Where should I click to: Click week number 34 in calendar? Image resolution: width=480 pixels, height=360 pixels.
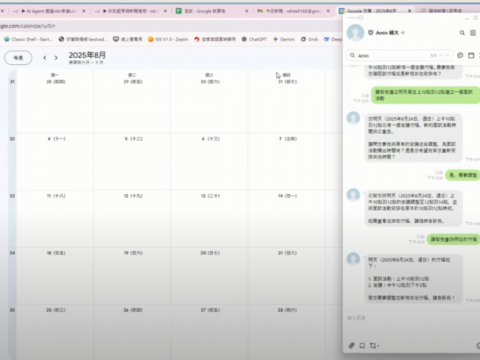coord(12,253)
